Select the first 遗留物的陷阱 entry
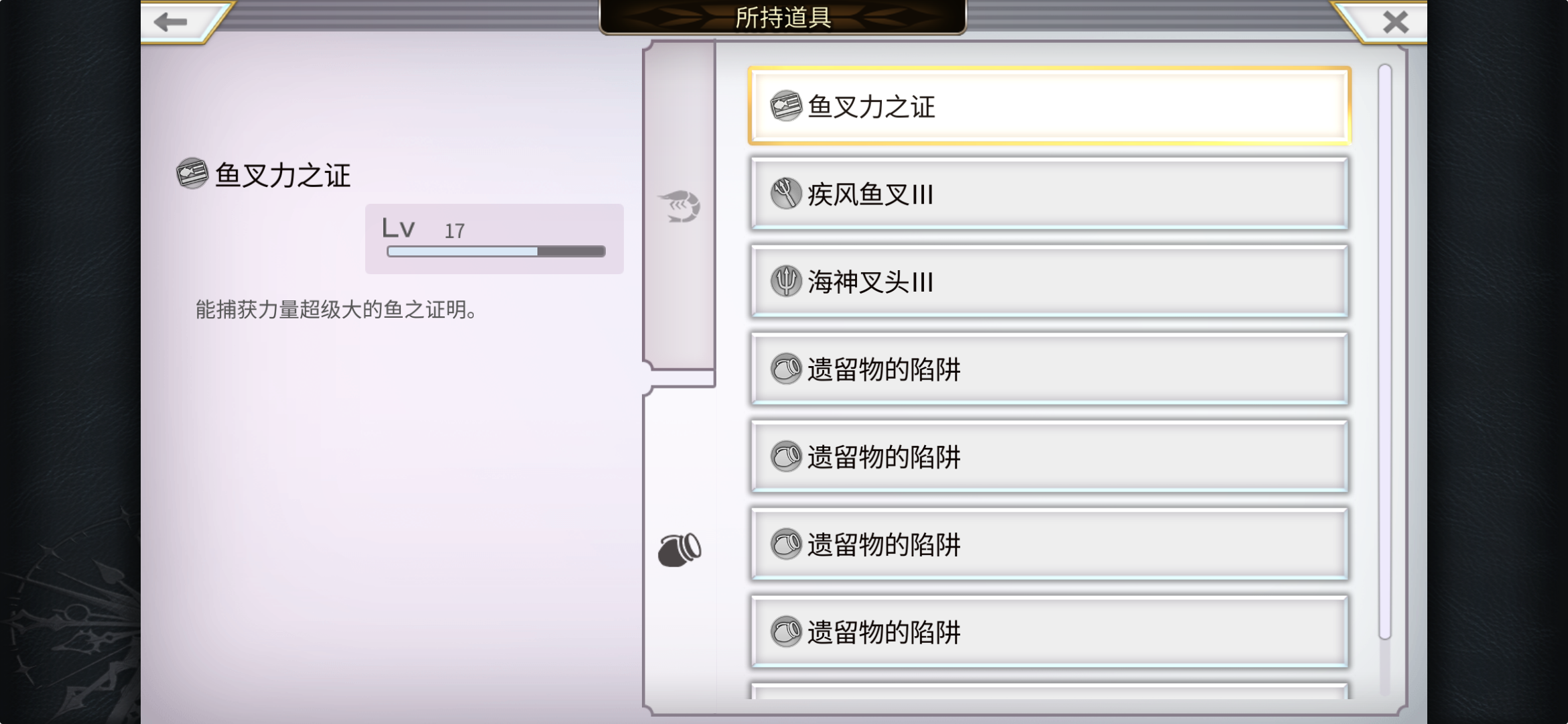This screenshot has width=1568, height=724. click(1049, 369)
